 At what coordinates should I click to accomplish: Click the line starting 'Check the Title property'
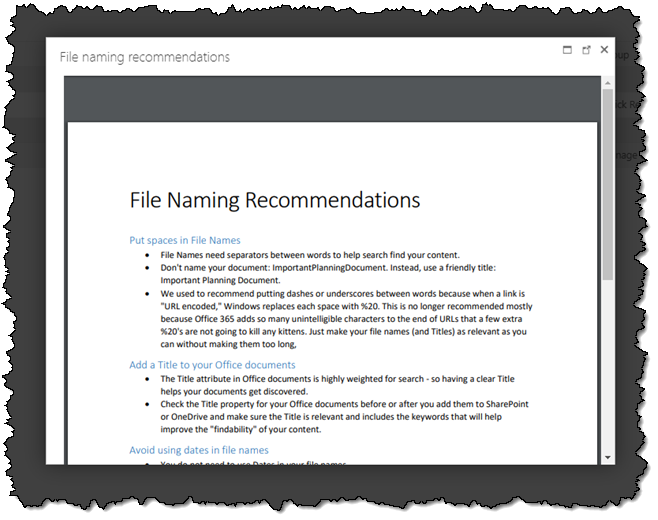(345, 404)
